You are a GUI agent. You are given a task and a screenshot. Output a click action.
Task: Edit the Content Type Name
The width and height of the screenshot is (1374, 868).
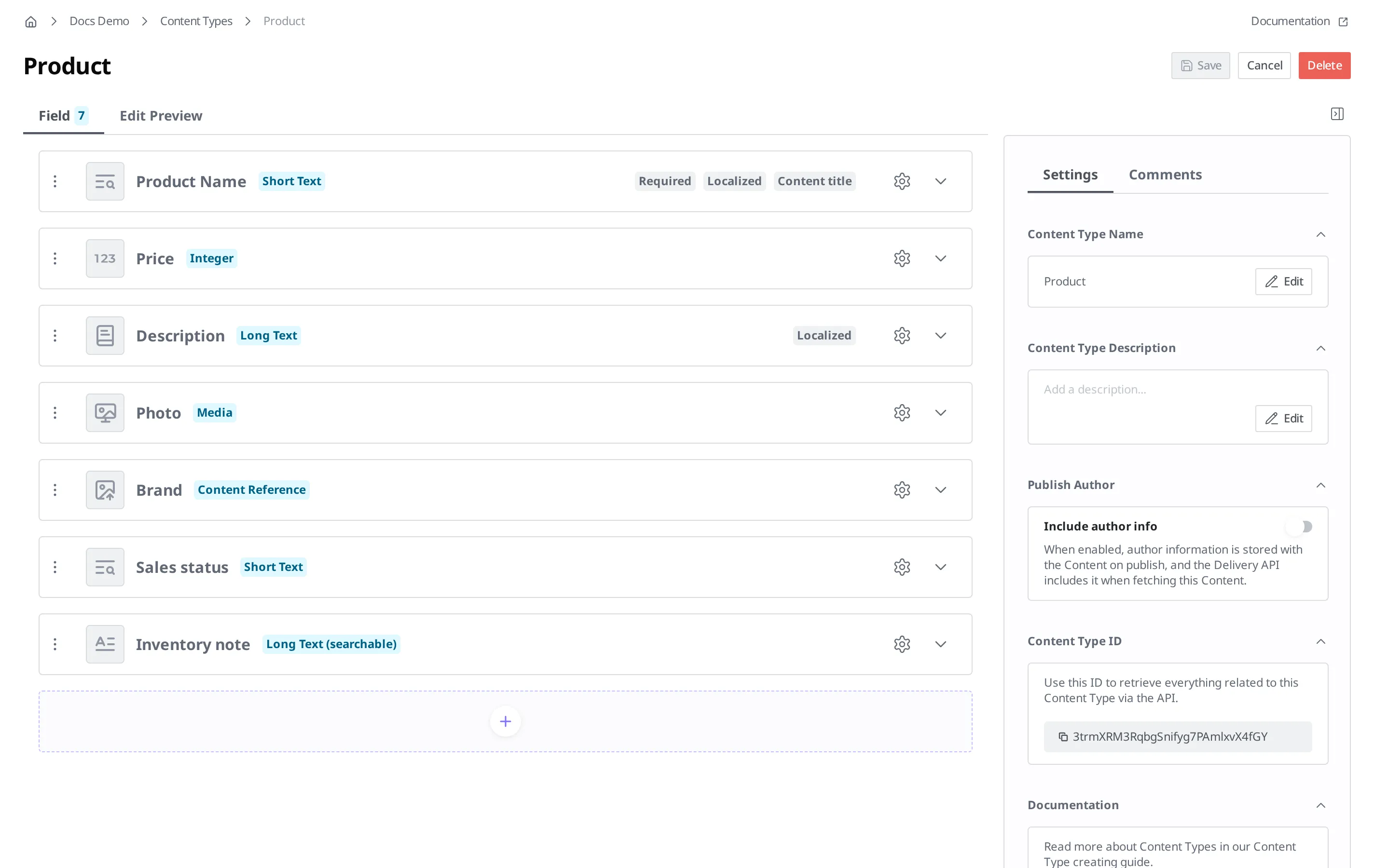(x=1283, y=282)
